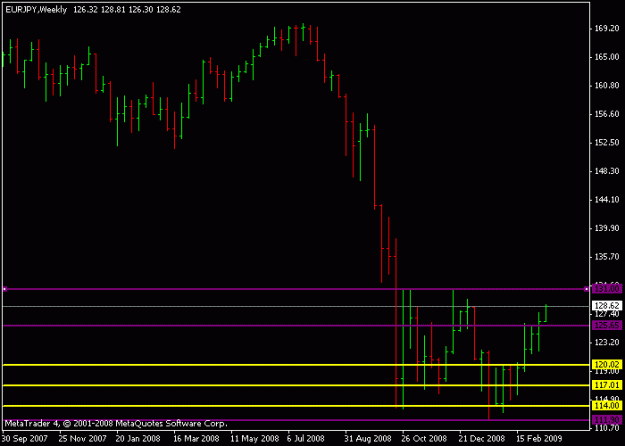The width and height of the screenshot is (625, 446).
Task: Click the 160.80 price scale label
Action: pyautogui.click(x=607, y=86)
